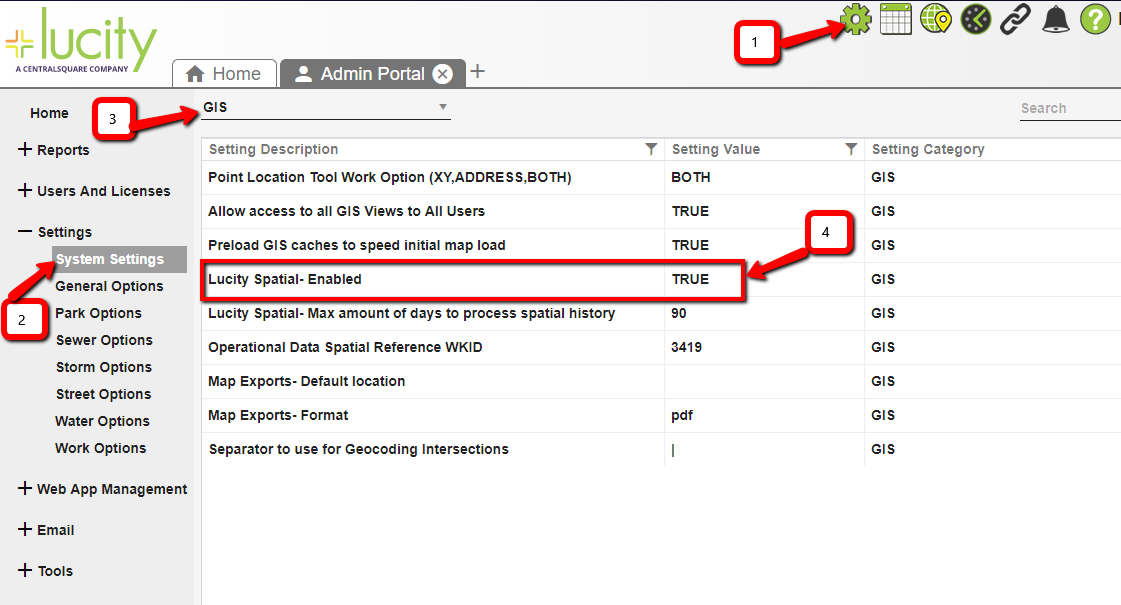The width and height of the screenshot is (1121, 605).
Task: Select 'Map Exports- Format' row
Action: pos(661,415)
